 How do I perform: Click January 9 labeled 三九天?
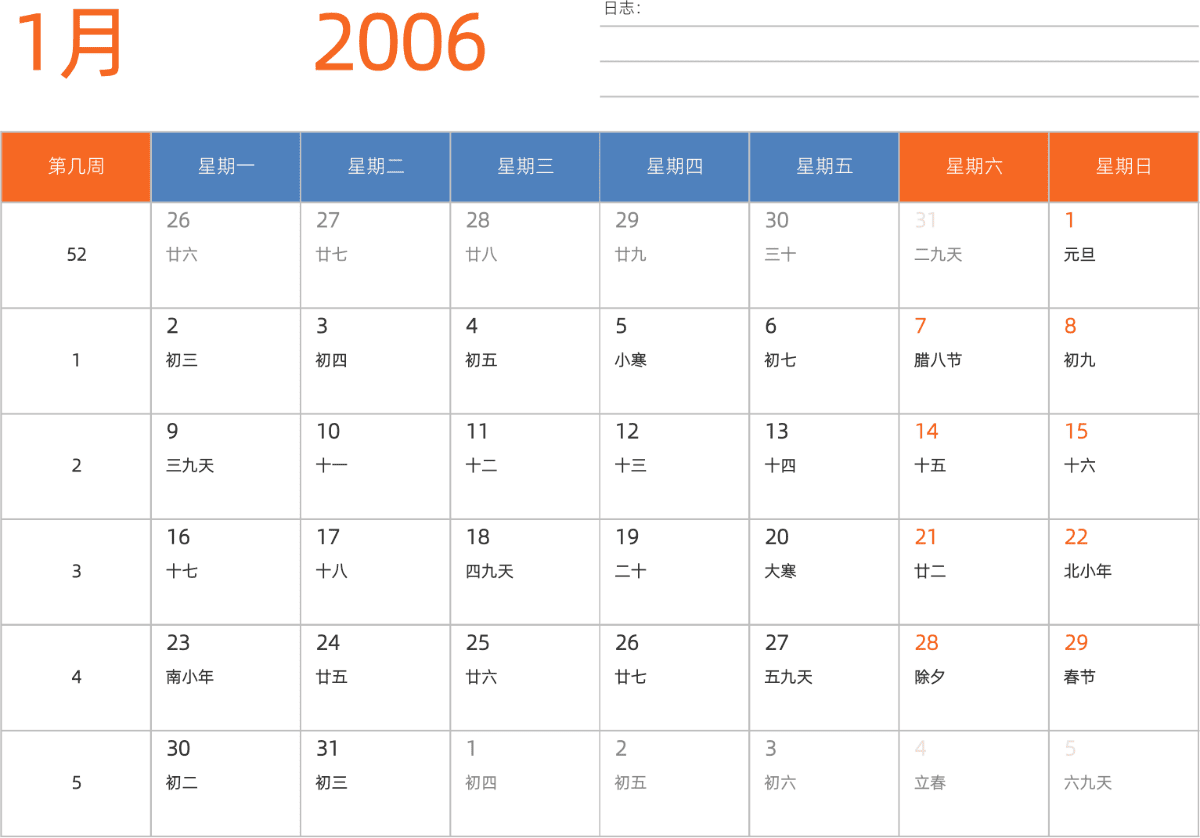(226, 466)
